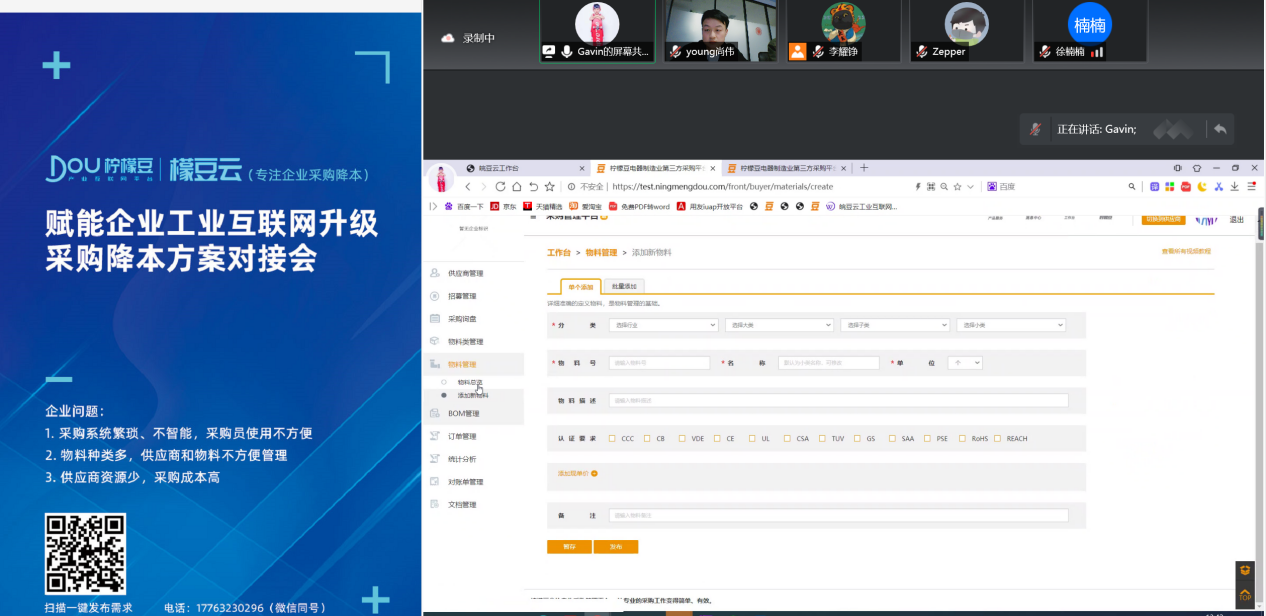Check the UL certification box
This screenshot has height=616, width=1266.
[x=753, y=438]
